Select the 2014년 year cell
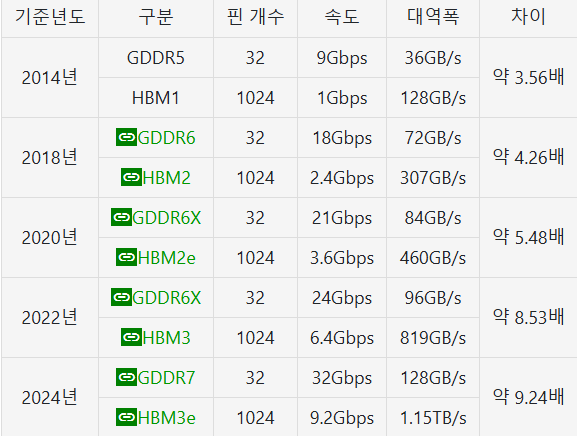Viewport: 577px width, 436px height. pos(50,78)
